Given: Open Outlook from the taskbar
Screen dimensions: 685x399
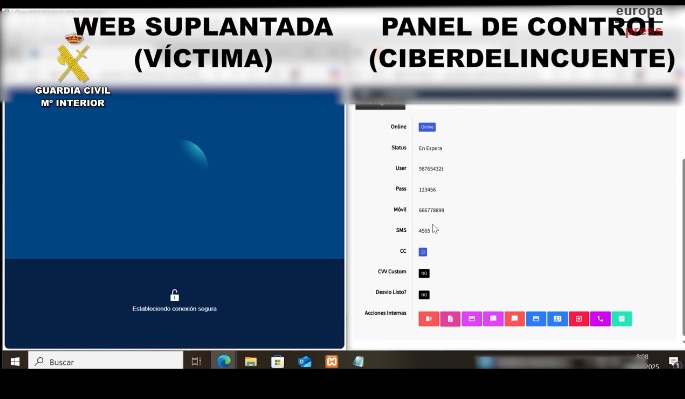Looking at the screenshot, I should tap(304, 361).
